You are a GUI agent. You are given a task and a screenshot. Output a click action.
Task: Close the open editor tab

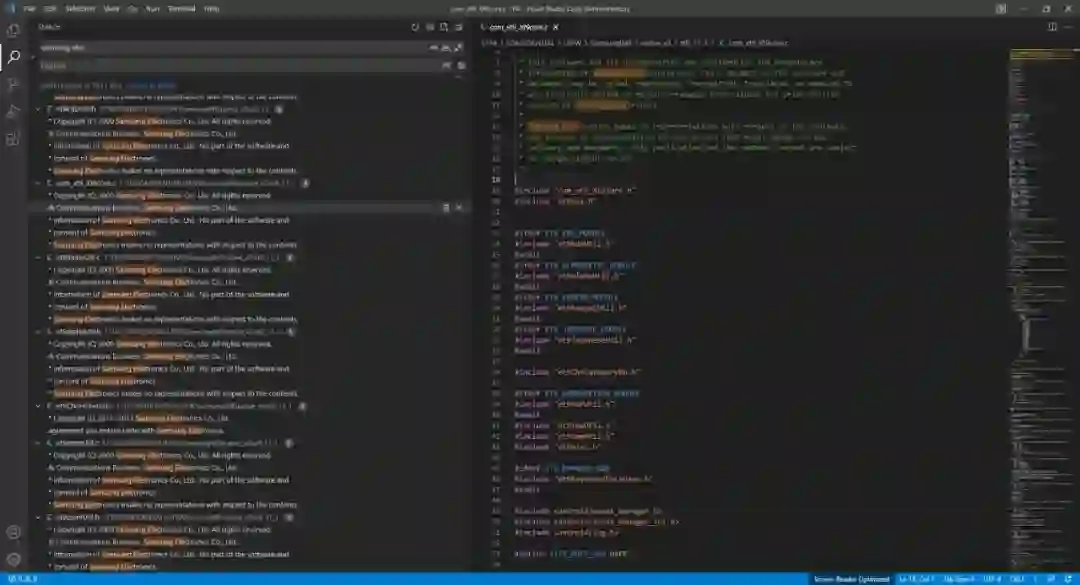pyautogui.click(x=555, y=27)
